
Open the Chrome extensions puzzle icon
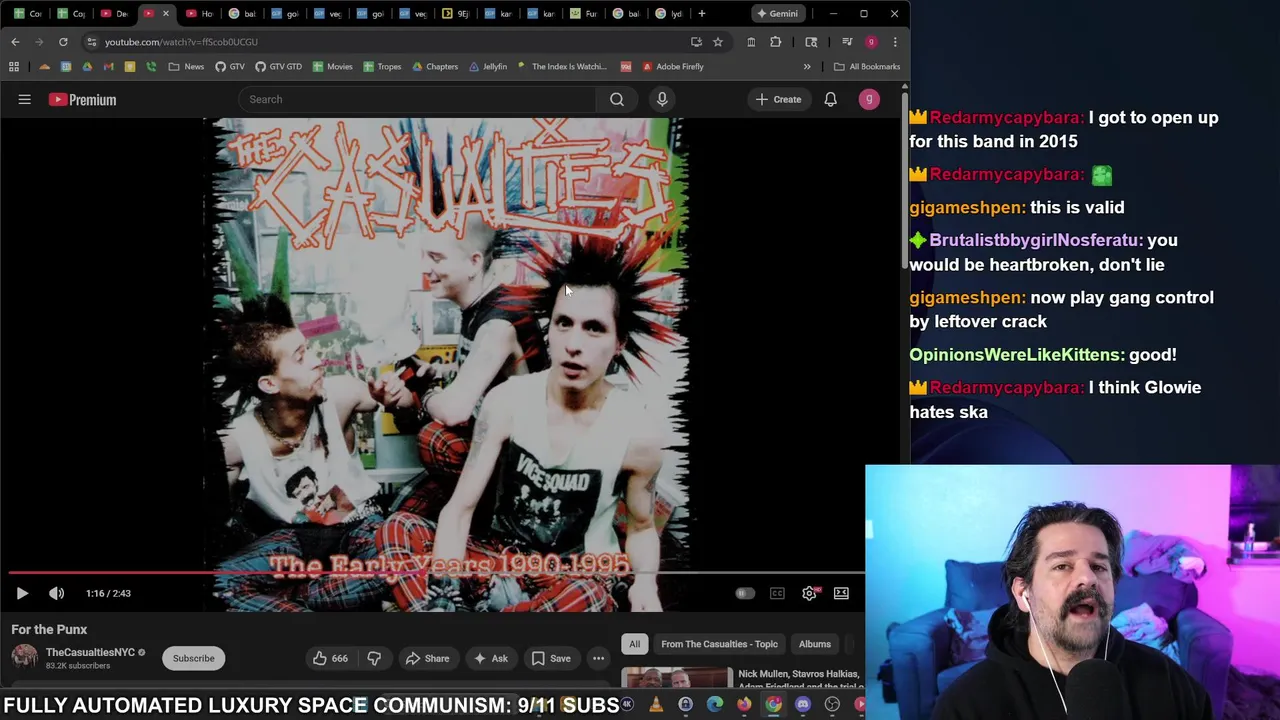(x=776, y=42)
